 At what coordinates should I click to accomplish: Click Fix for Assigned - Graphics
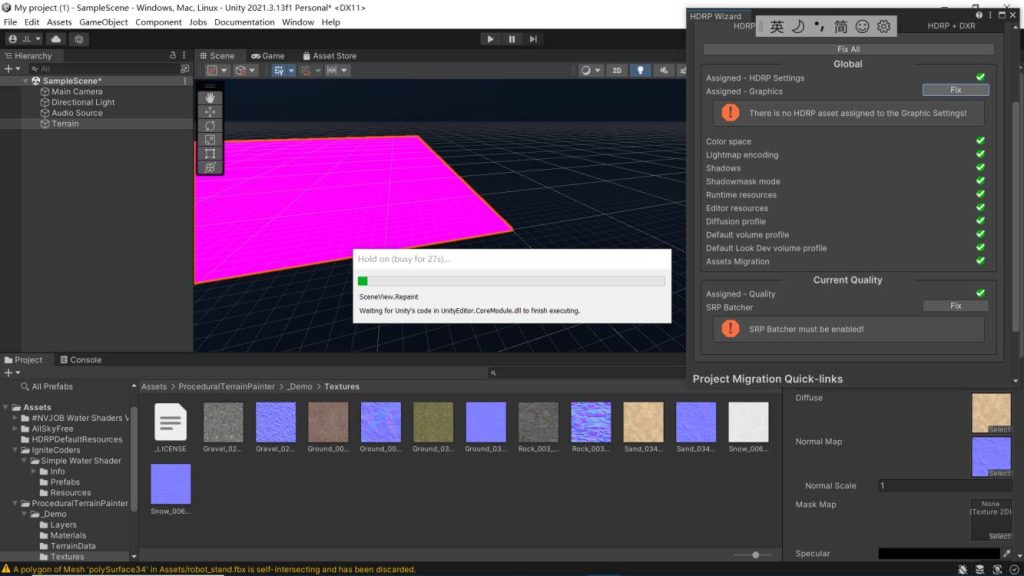tap(955, 90)
